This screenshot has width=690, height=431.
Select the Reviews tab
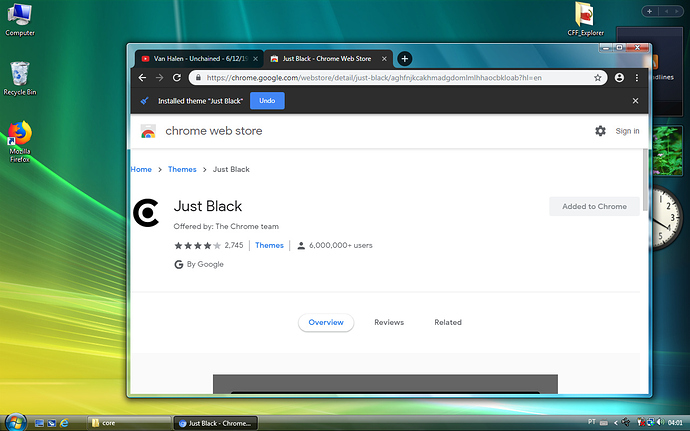point(389,322)
